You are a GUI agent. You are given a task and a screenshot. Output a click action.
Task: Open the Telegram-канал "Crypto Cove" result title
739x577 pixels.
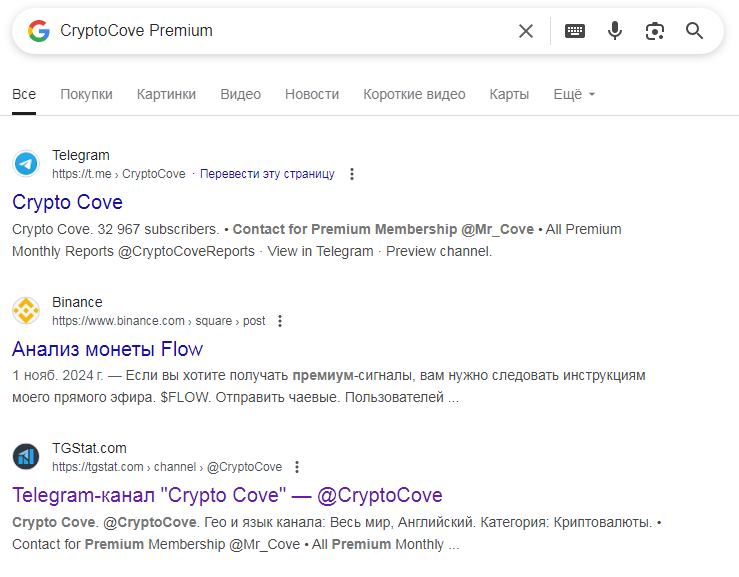point(227,495)
